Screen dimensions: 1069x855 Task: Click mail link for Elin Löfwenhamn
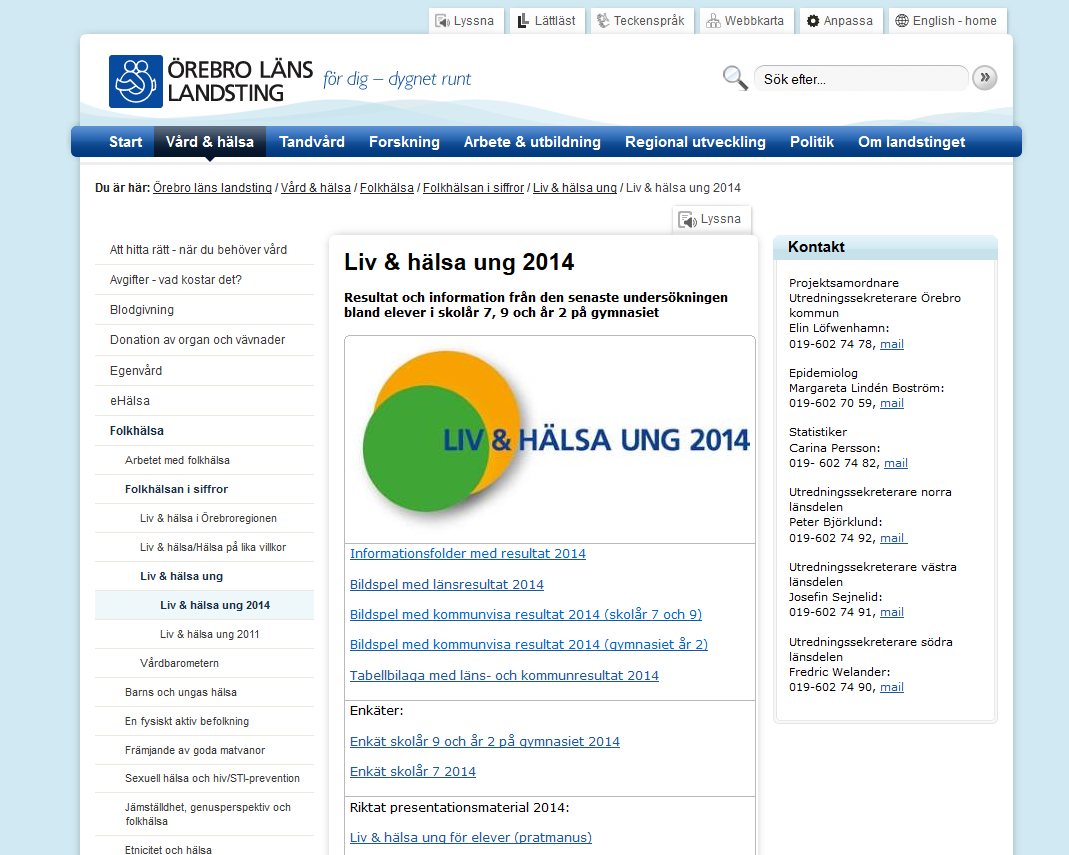tap(892, 344)
